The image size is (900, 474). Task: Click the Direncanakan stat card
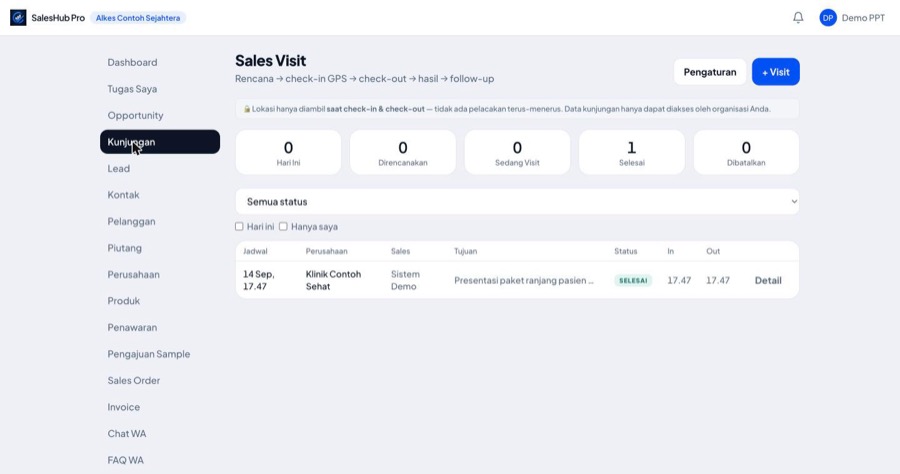[x=403, y=152]
